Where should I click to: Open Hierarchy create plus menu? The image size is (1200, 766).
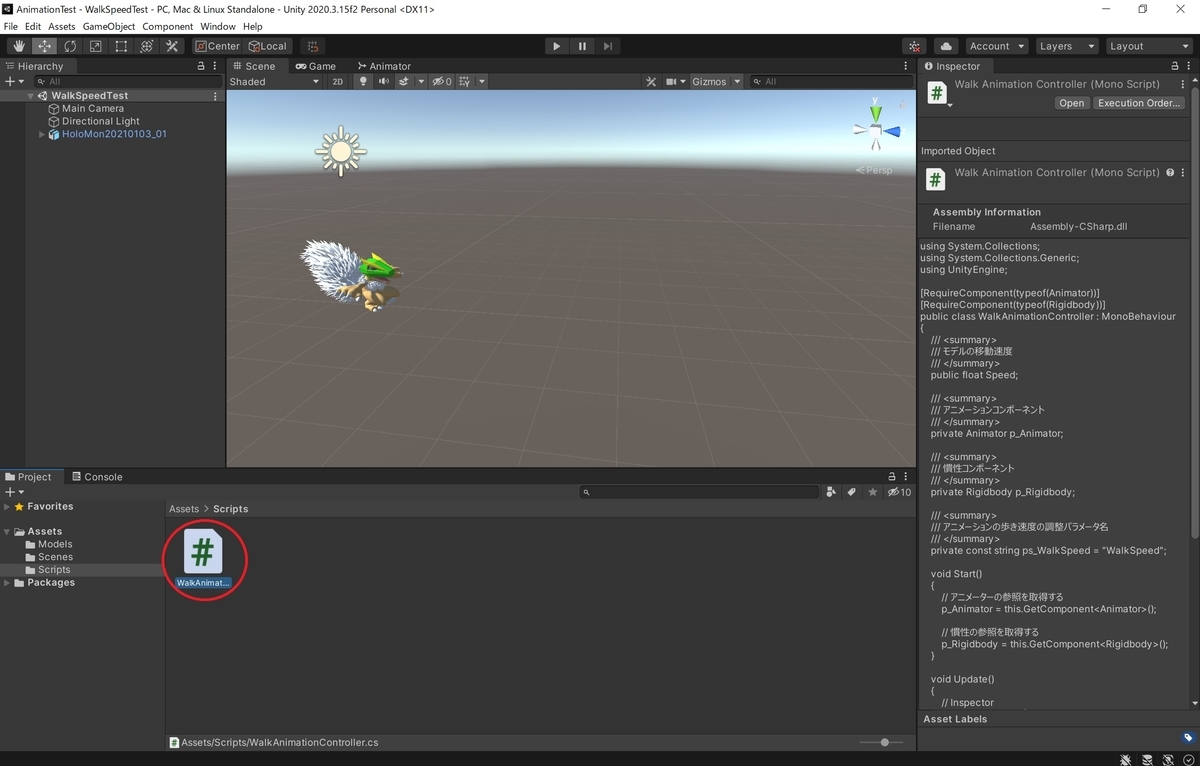coord(13,81)
